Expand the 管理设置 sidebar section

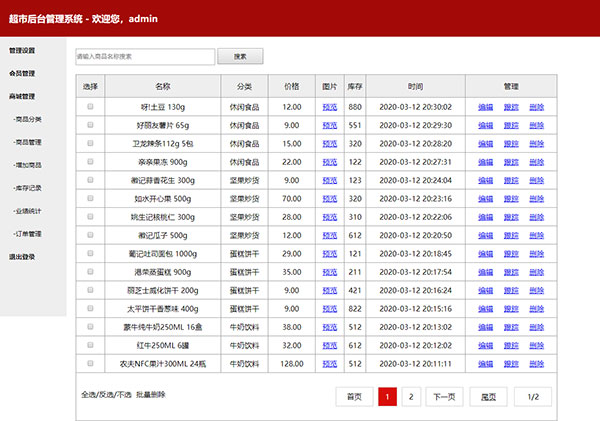22,50
